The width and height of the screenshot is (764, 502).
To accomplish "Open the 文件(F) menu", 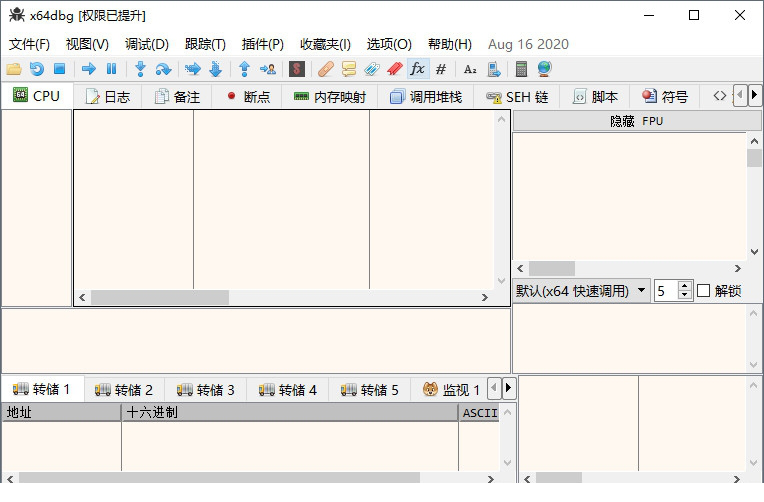I will [x=29, y=44].
